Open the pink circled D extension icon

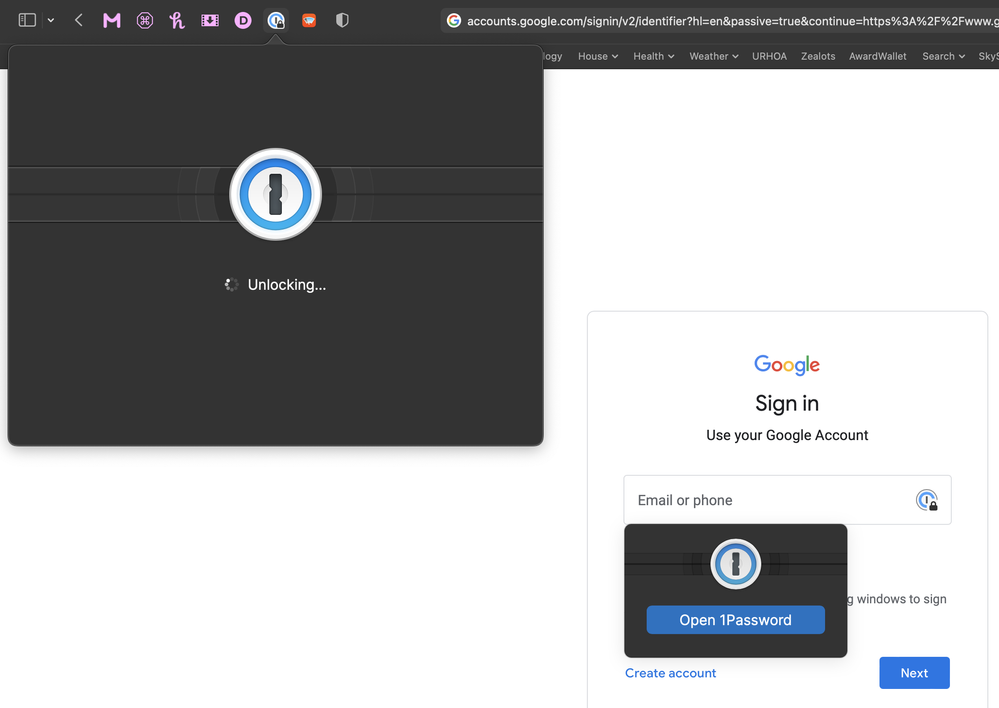(243, 20)
